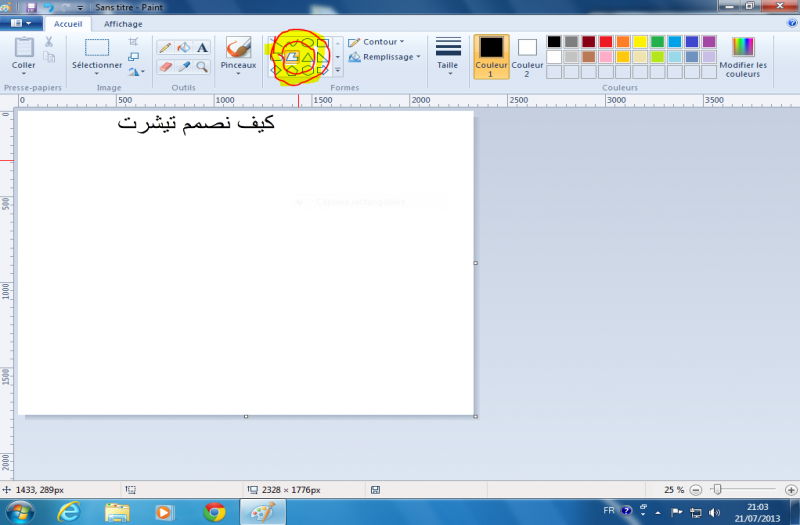Image resolution: width=800 pixels, height=525 pixels.
Task: Click the Crop image icon
Action: click(134, 42)
